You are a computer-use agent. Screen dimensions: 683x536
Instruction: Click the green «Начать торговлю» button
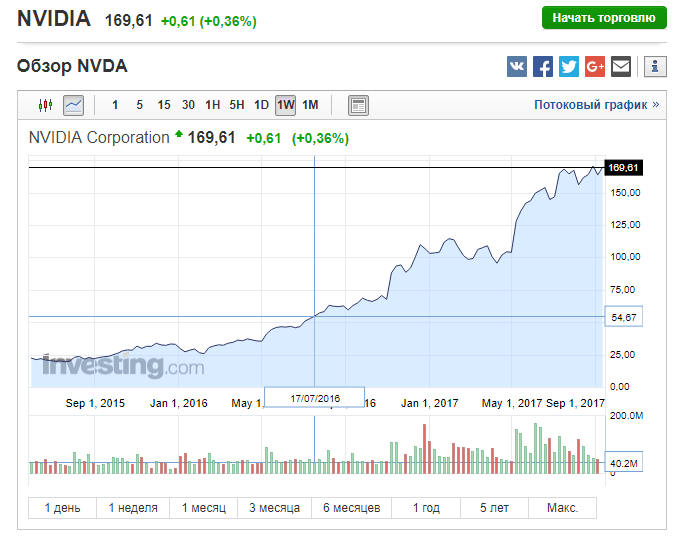[x=604, y=18]
